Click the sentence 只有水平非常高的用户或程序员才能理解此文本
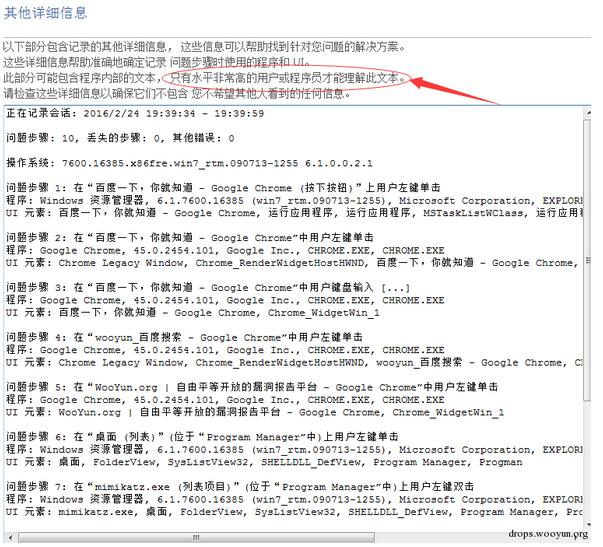The image size is (603, 547). coord(288,78)
